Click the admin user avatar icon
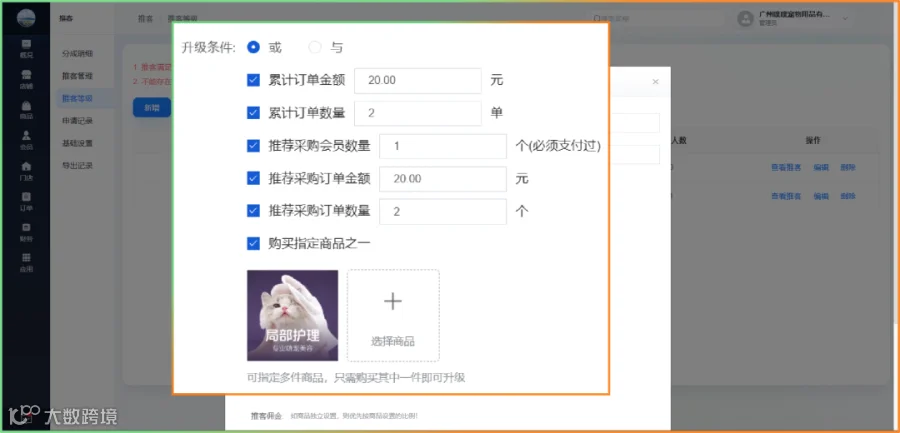This screenshot has width=900, height=433. pyautogui.click(x=745, y=19)
